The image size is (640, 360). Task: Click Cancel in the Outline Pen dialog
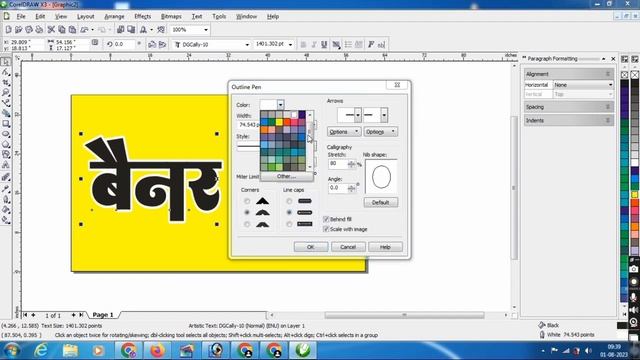tap(348, 247)
